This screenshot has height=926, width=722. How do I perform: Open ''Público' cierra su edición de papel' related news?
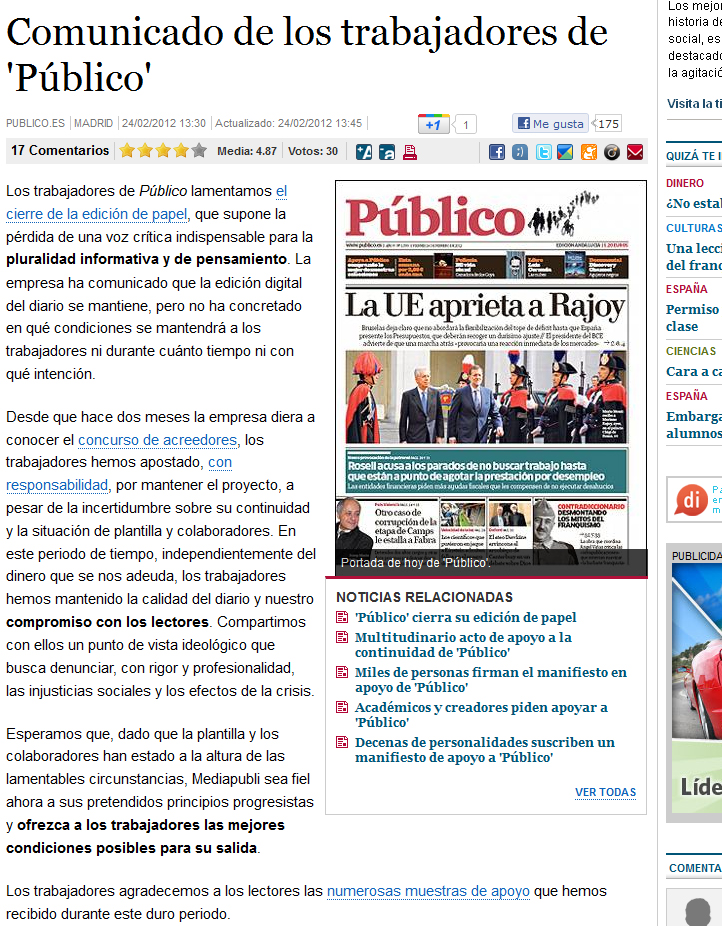click(465, 618)
